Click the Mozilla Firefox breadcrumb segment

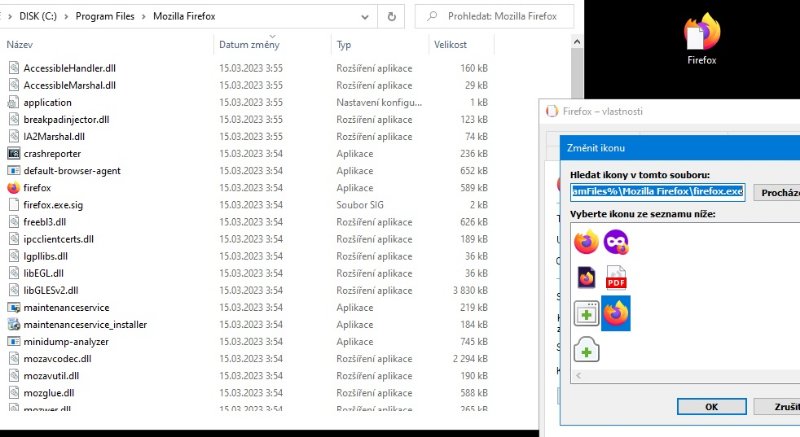pos(184,16)
